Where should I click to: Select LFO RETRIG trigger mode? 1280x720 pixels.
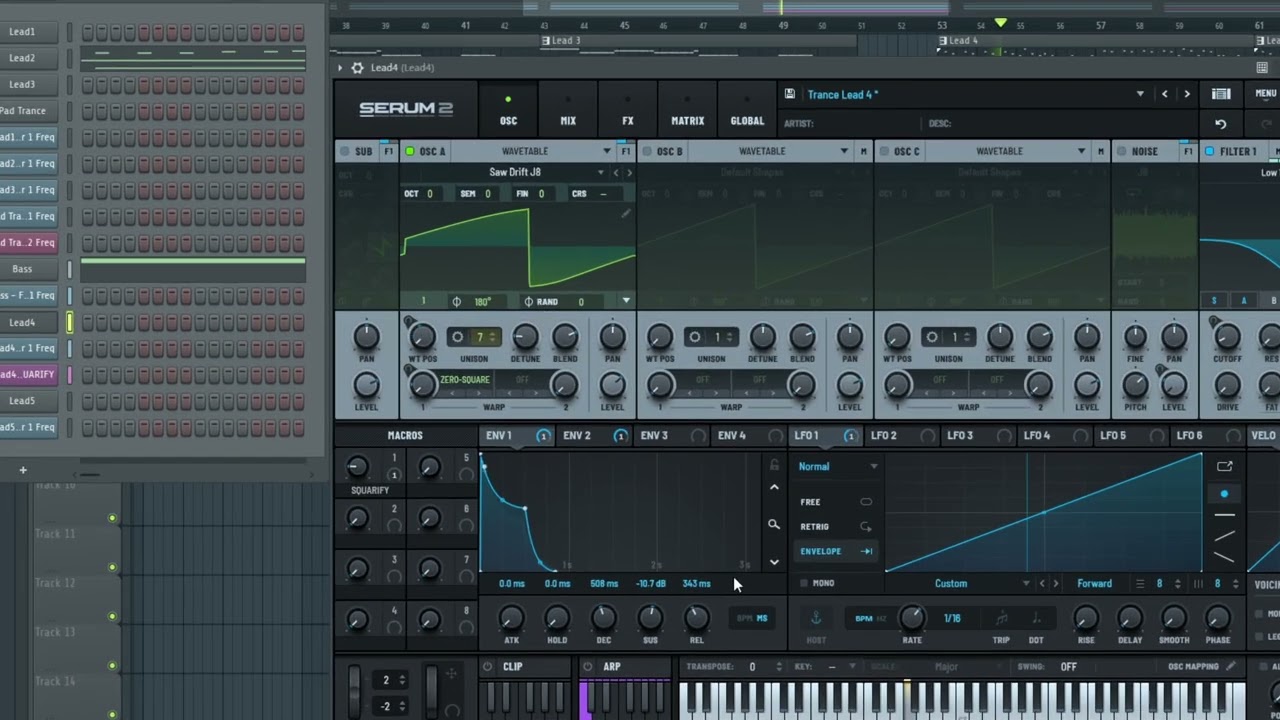(836, 526)
